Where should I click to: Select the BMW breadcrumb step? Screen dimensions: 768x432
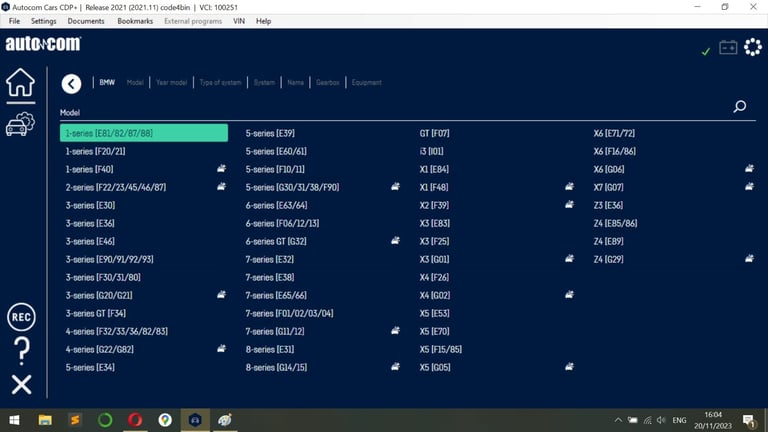click(107, 82)
